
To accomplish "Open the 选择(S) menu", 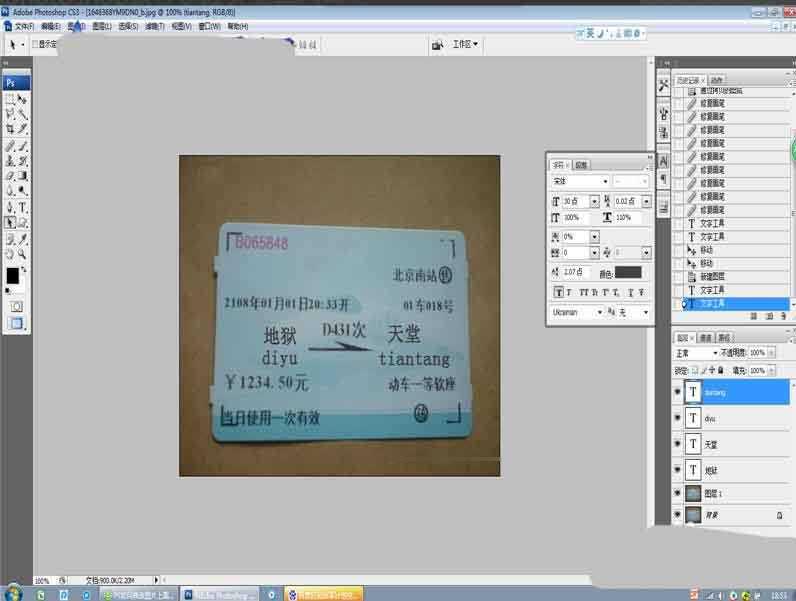I will 128,26.
